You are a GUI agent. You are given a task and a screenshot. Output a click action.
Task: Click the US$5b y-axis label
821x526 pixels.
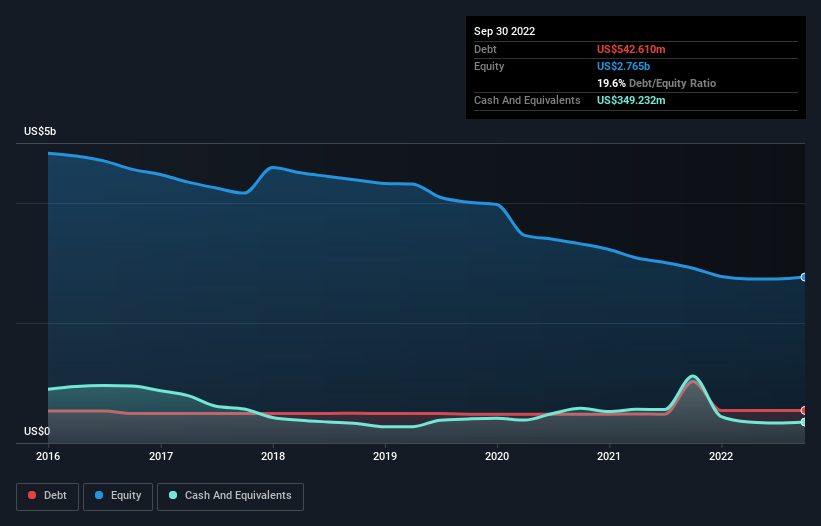pos(40,131)
